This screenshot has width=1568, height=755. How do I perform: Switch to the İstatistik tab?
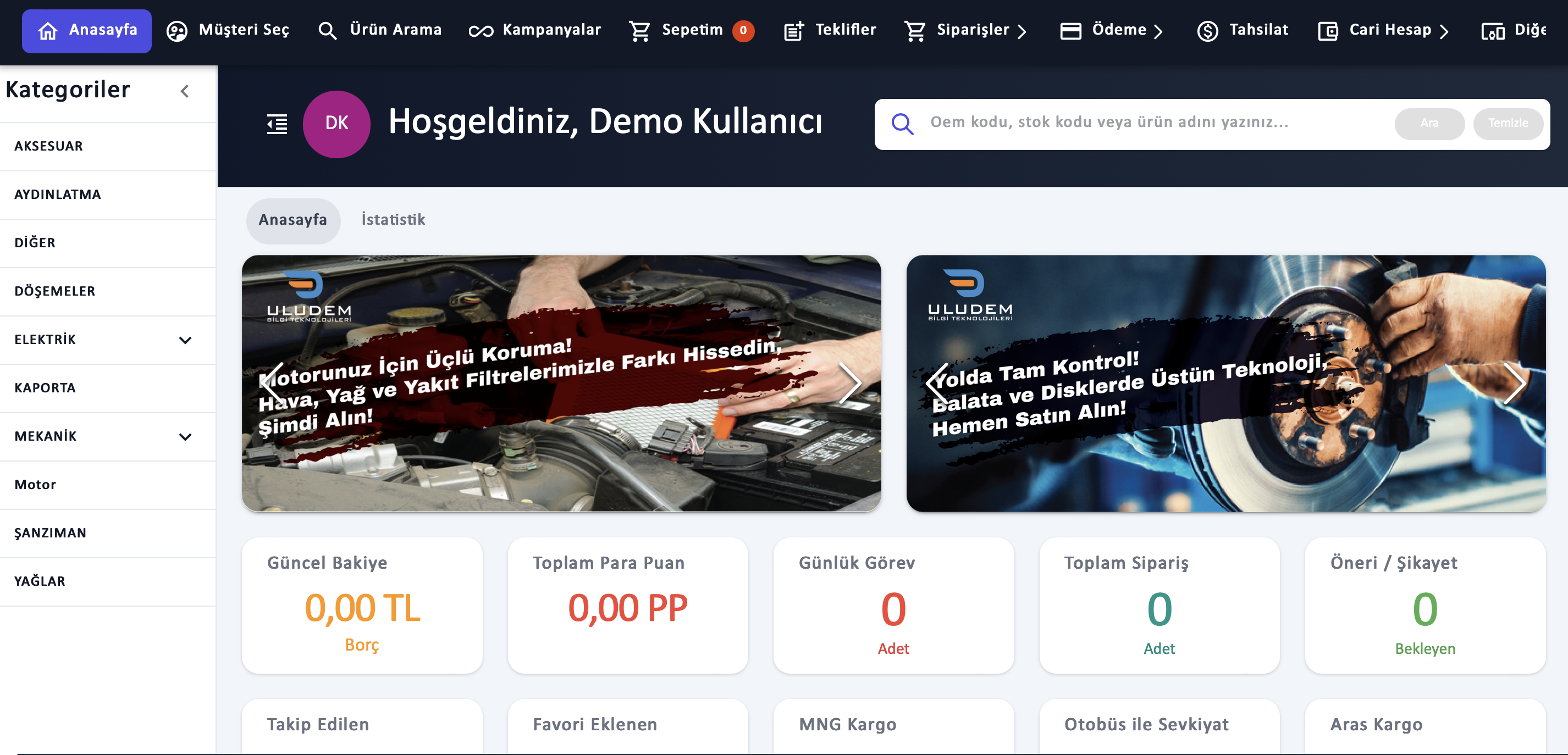click(393, 220)
